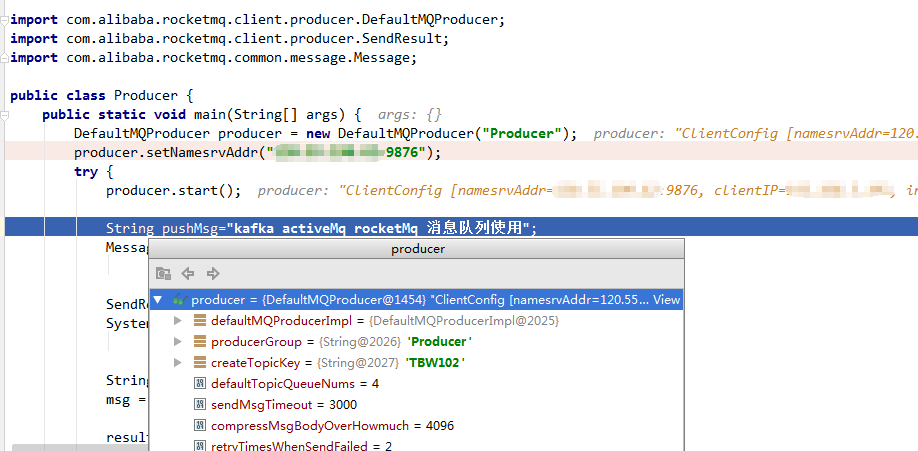Select the retryTimesWhenSendFailed = 2 row
This screenshot has width=918, height=451.
(416, 445)
